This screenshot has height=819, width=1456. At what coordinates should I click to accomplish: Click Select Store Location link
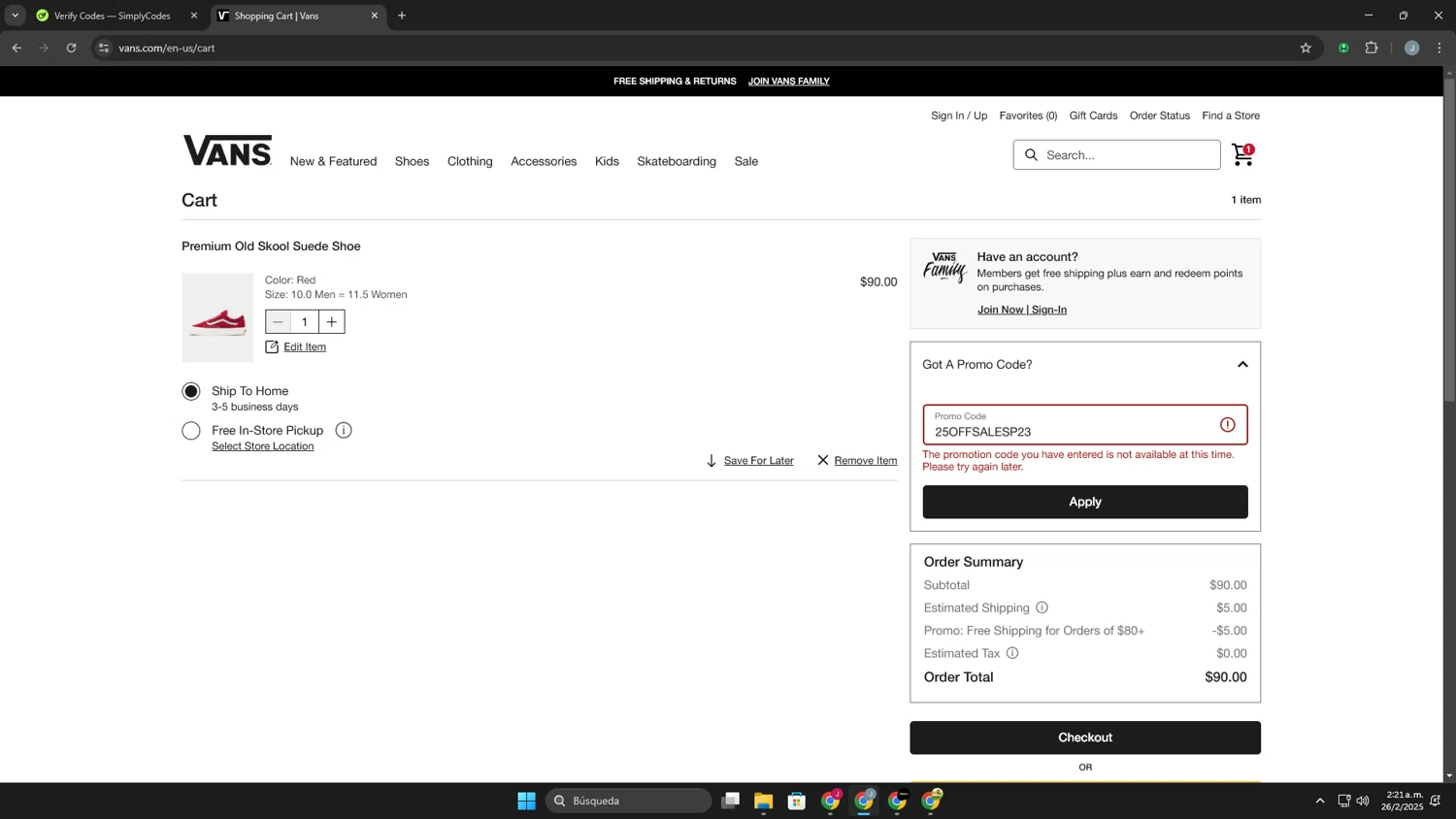[263, 446]
